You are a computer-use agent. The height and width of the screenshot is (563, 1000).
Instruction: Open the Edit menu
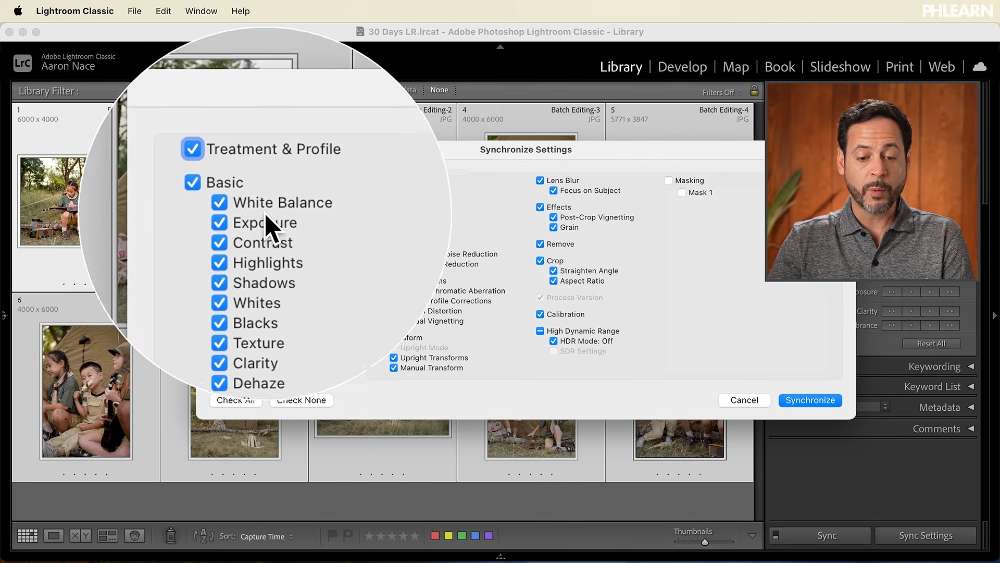pyautogui.click(x=163, y=11)
